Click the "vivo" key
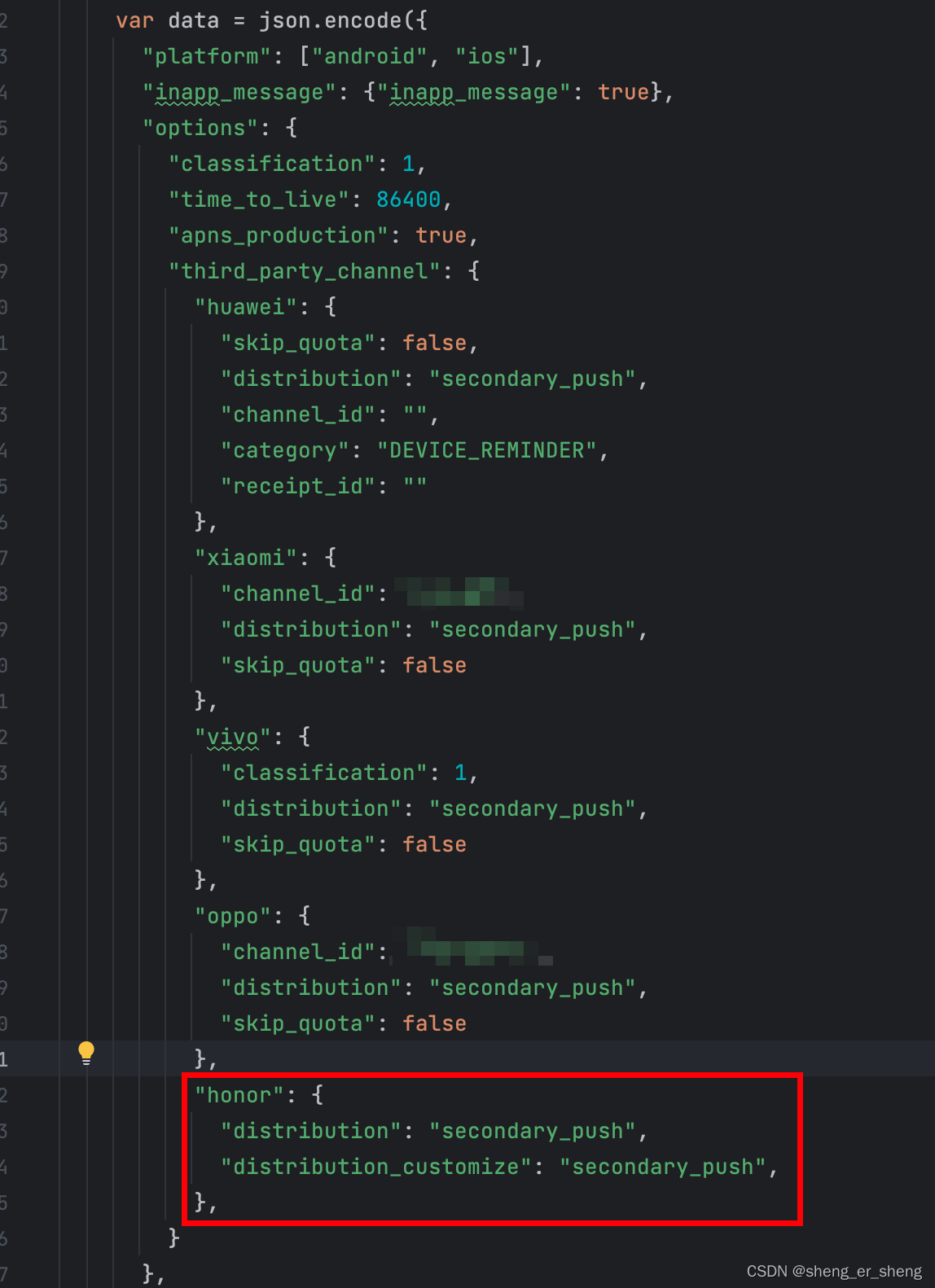This screenshot has height=1288, width=935. point(233,737)
